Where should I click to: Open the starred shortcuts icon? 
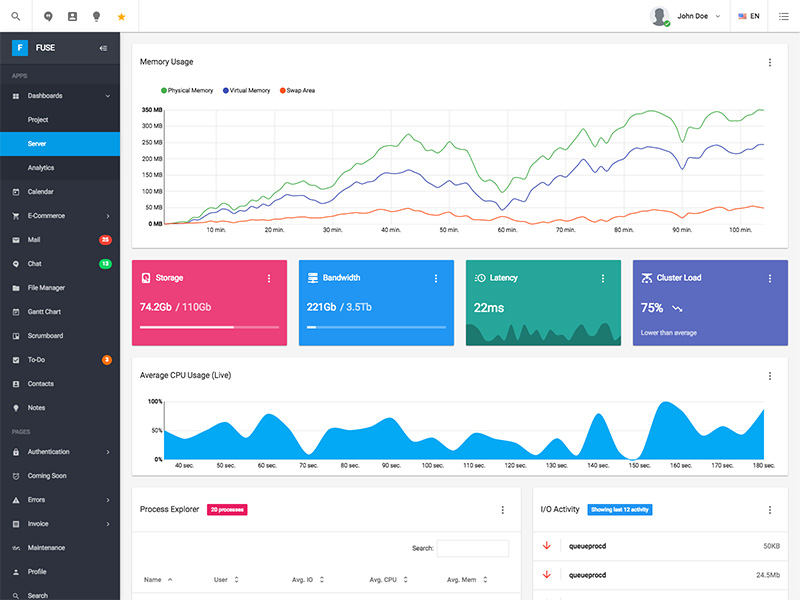click(121, 17)
